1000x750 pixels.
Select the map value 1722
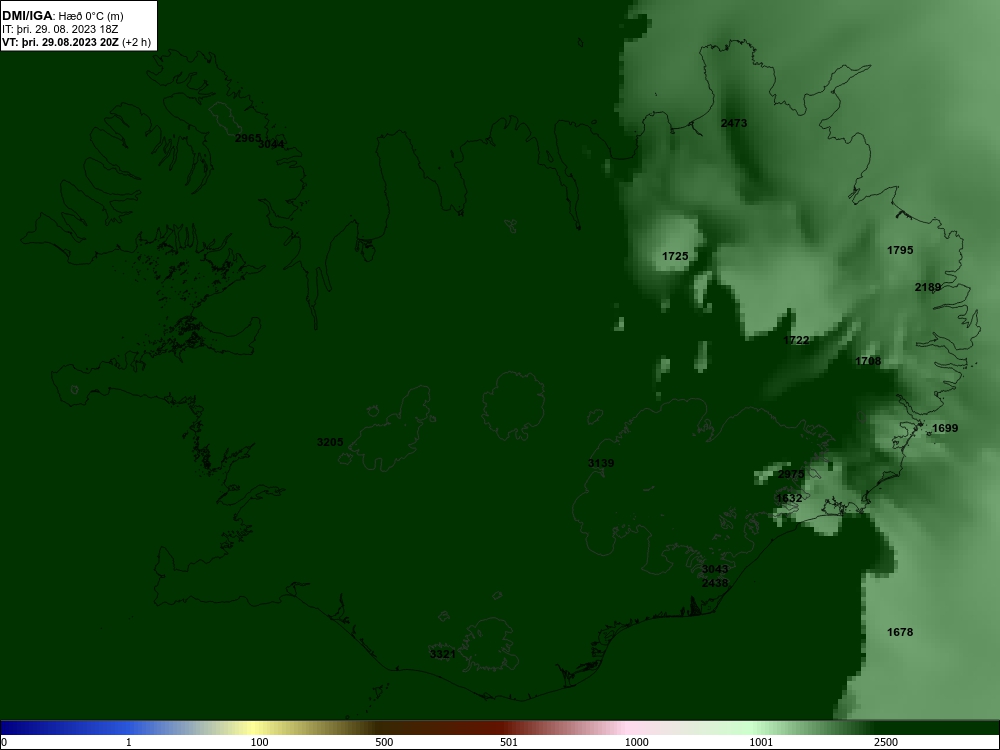(796, 340)
